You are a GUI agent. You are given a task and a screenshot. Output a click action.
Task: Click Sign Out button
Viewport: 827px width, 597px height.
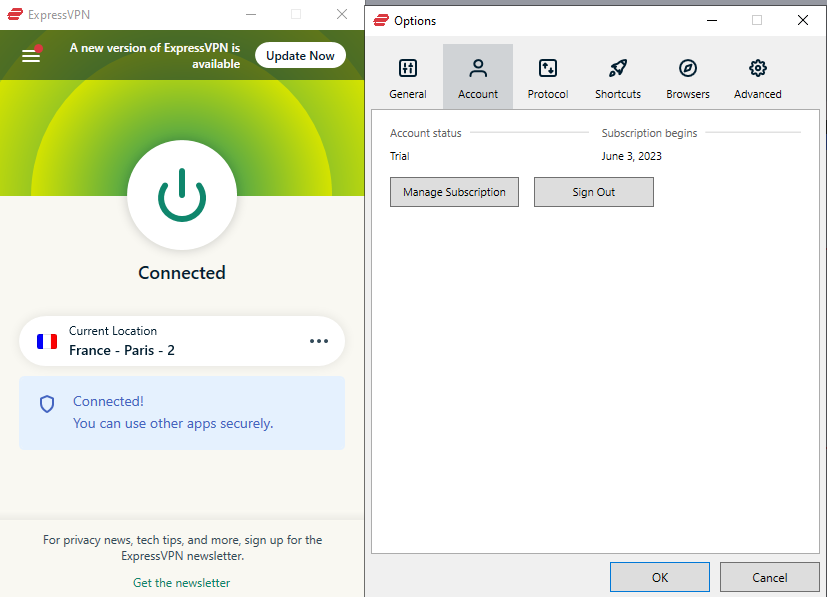(x=593, y=192)
